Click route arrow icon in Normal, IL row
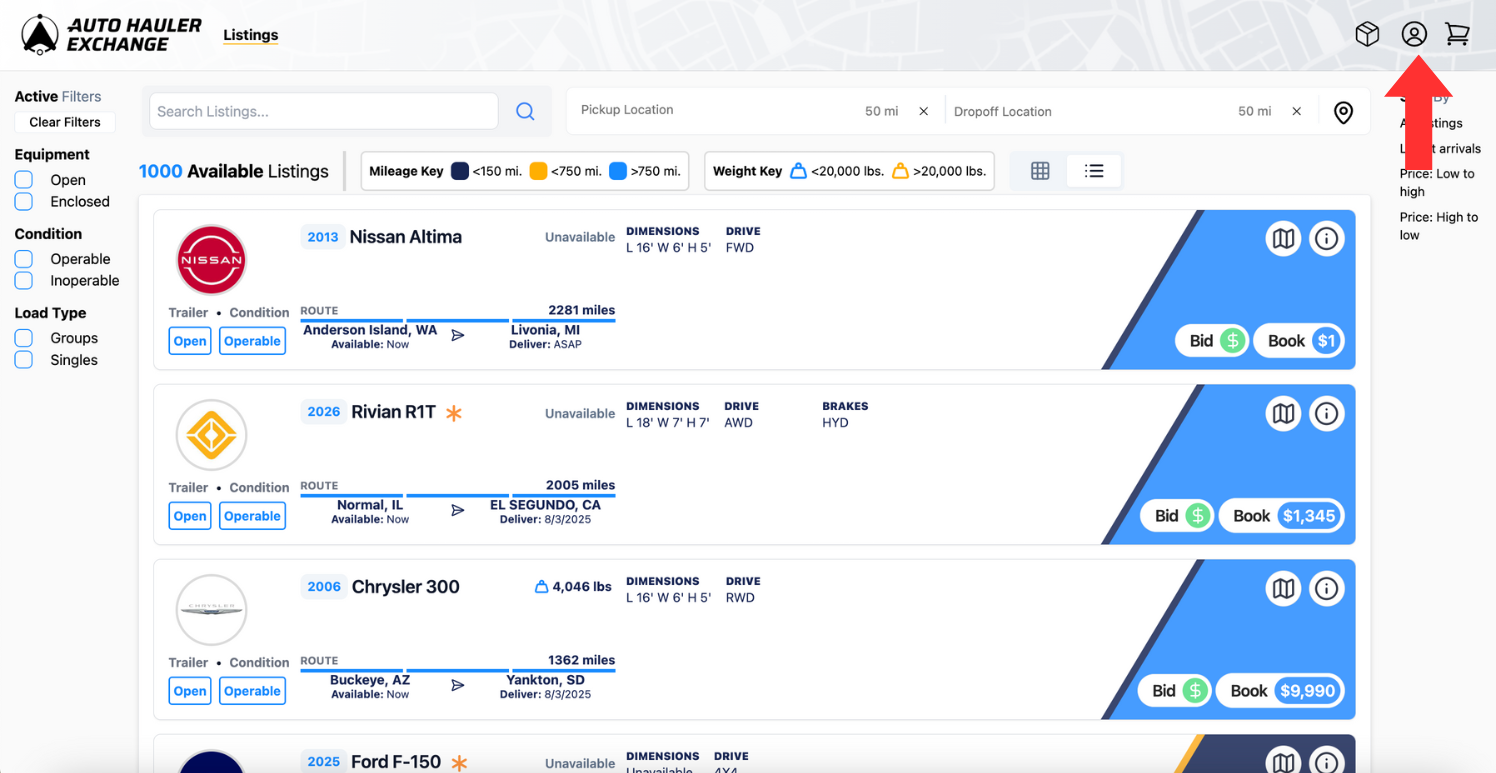 pos(458,510)
